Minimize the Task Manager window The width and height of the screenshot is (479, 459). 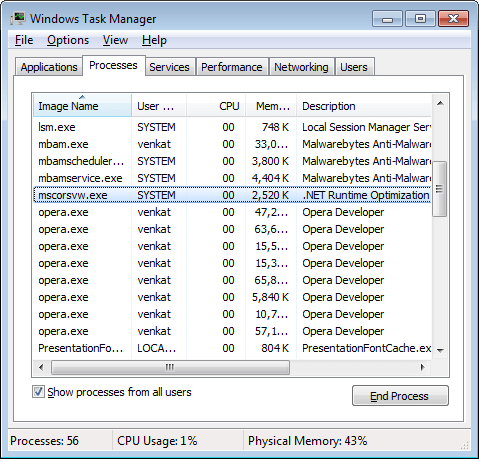[x=387, y=19]
